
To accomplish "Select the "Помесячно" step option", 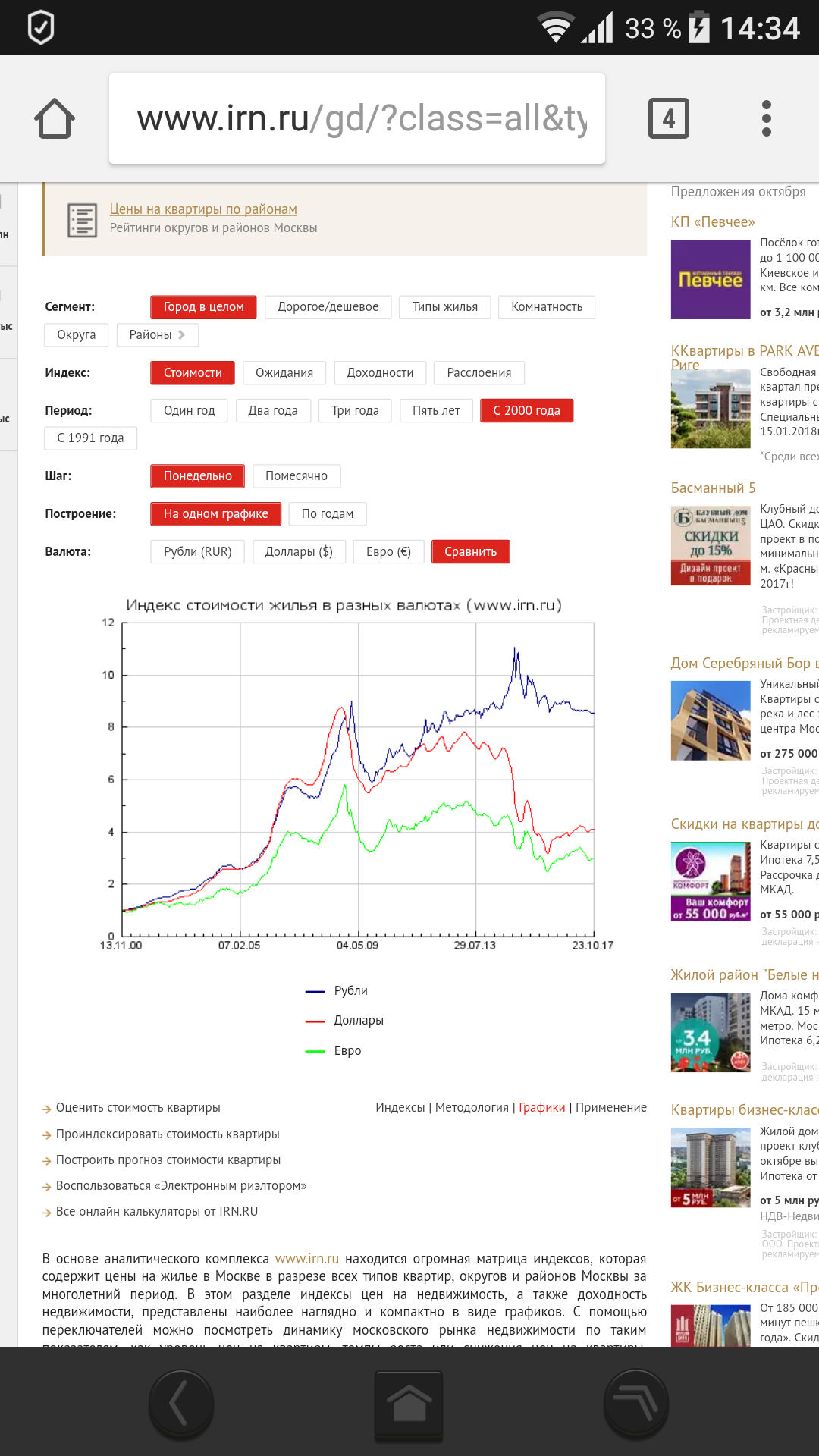I will [296, 475].
